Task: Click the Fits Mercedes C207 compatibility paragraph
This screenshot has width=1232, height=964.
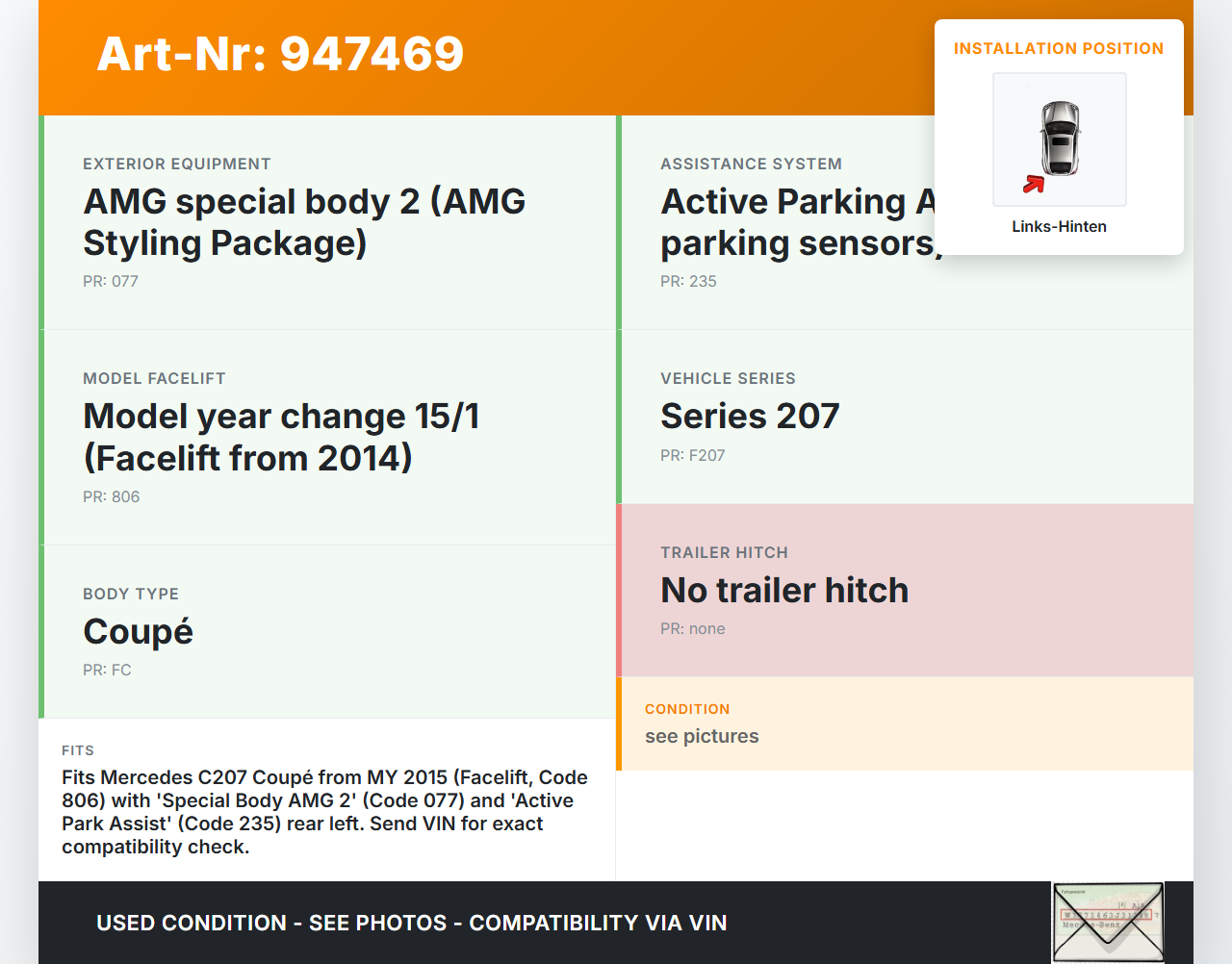Action: (x=324, y=812)
